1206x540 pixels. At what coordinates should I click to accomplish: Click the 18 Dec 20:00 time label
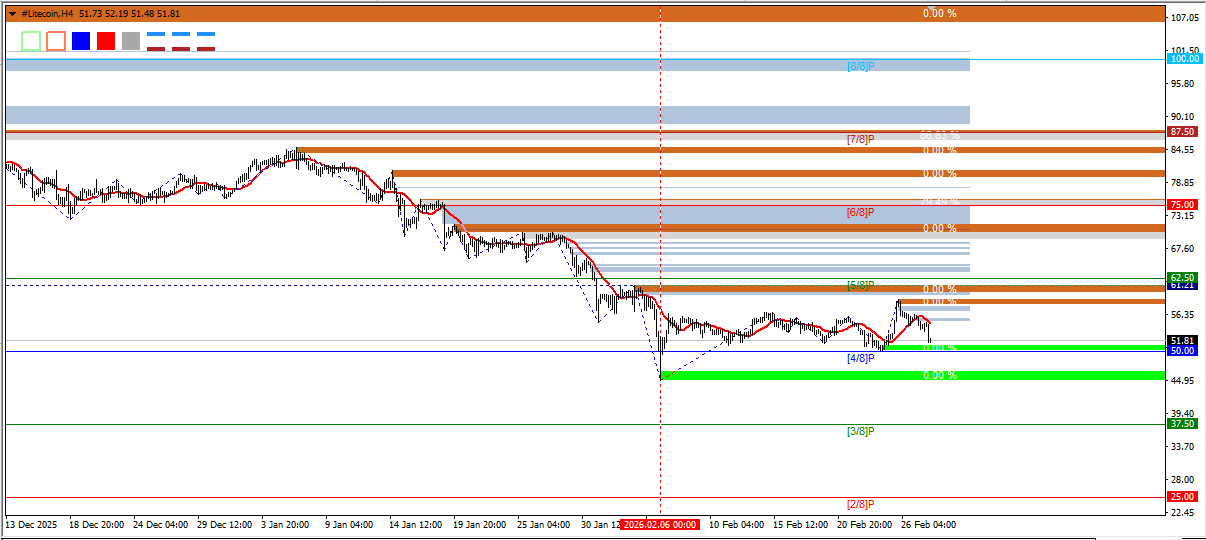click(x=97, y=525)
